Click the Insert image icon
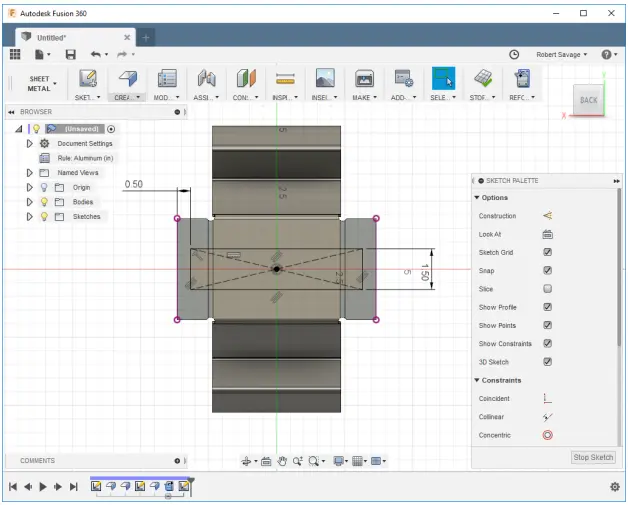The image size is (628, 505). (325, 78)
